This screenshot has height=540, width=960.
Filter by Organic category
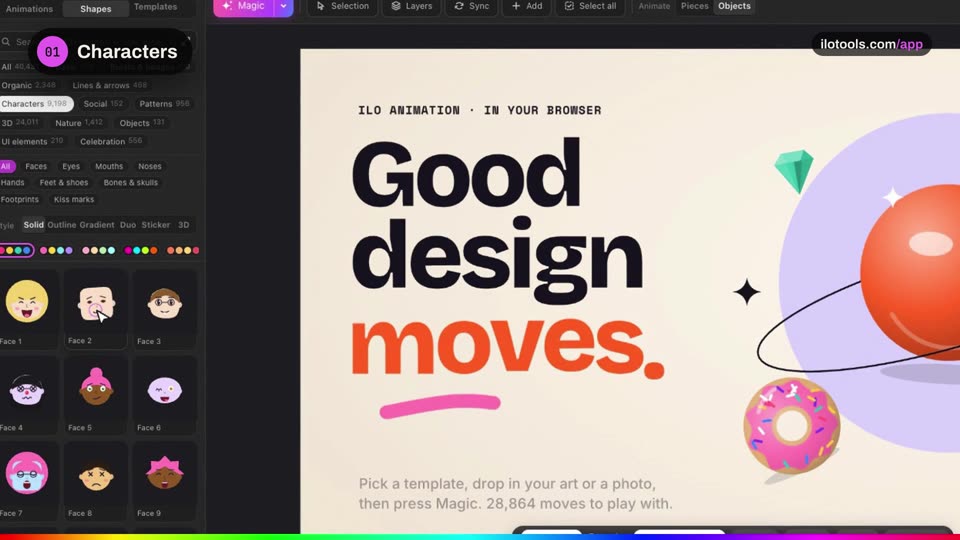[x=28, y=85]
